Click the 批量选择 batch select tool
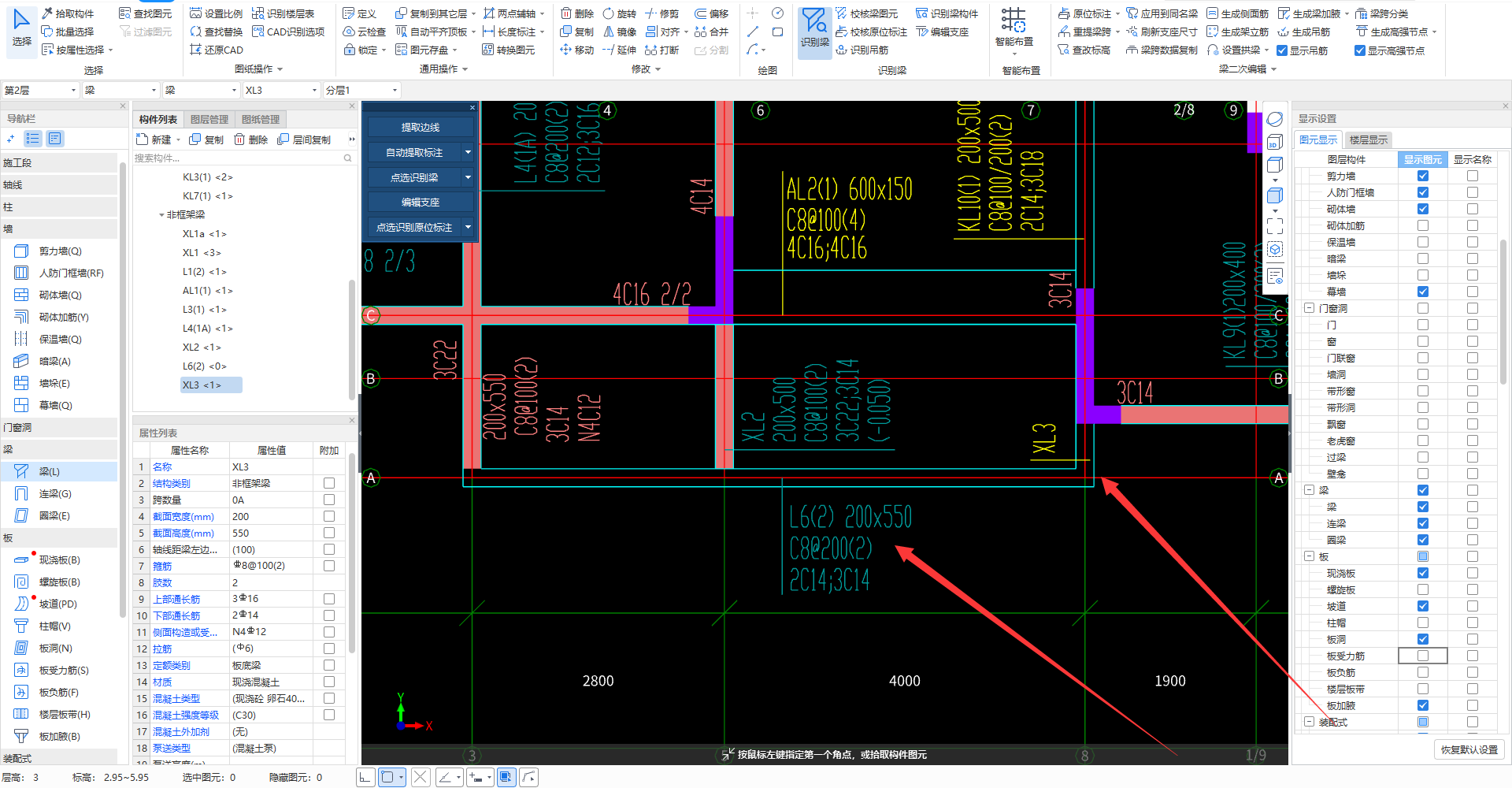 (x=69, y=32)
